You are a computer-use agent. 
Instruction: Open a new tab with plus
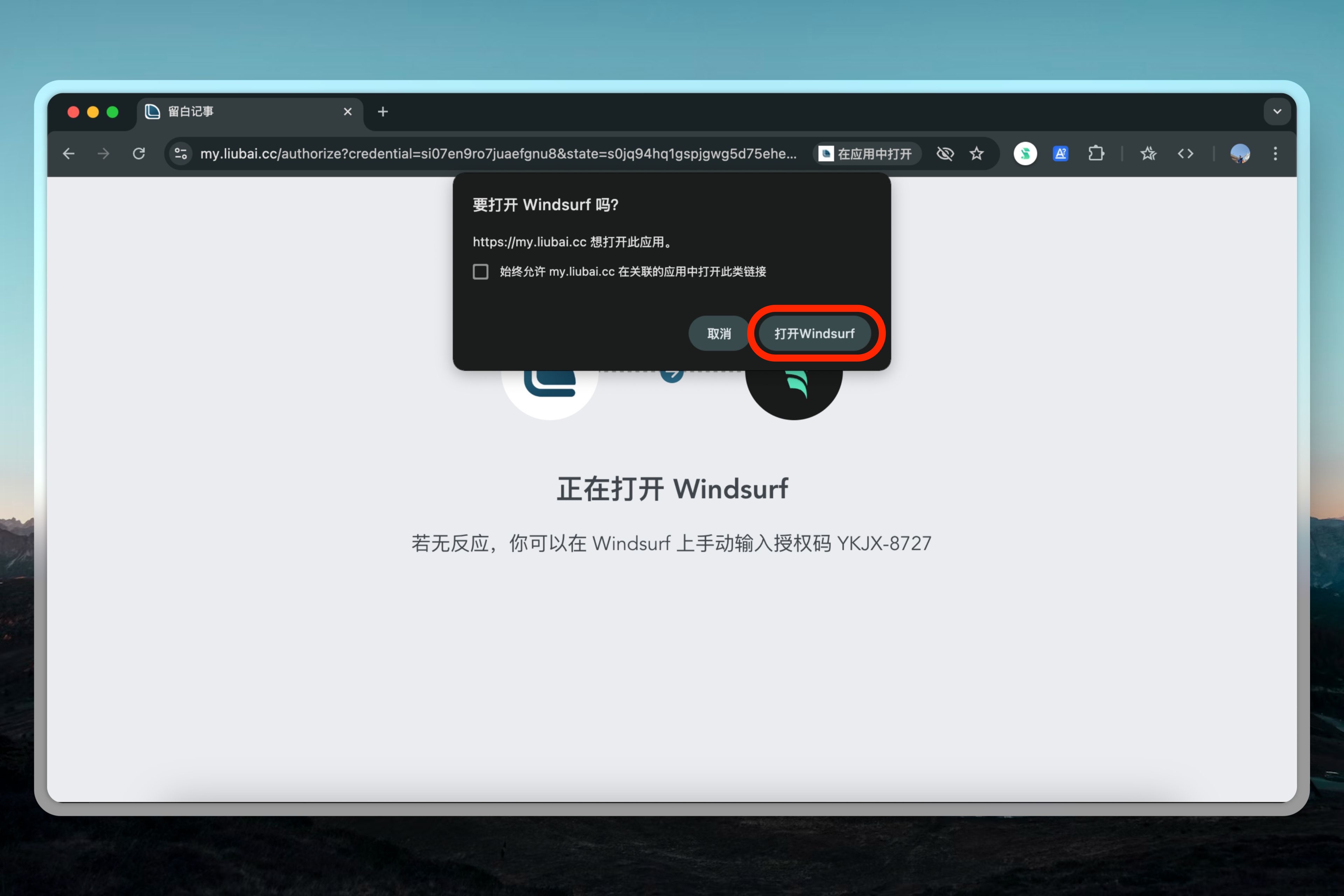pos(383,112)
